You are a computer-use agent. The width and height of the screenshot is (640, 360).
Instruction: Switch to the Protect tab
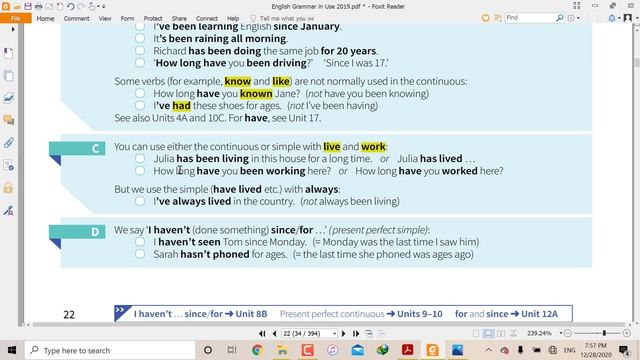(153, 18)
